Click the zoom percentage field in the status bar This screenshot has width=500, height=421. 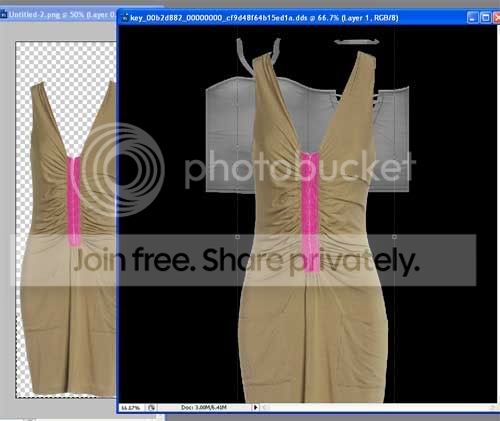(x=132, y=407)
